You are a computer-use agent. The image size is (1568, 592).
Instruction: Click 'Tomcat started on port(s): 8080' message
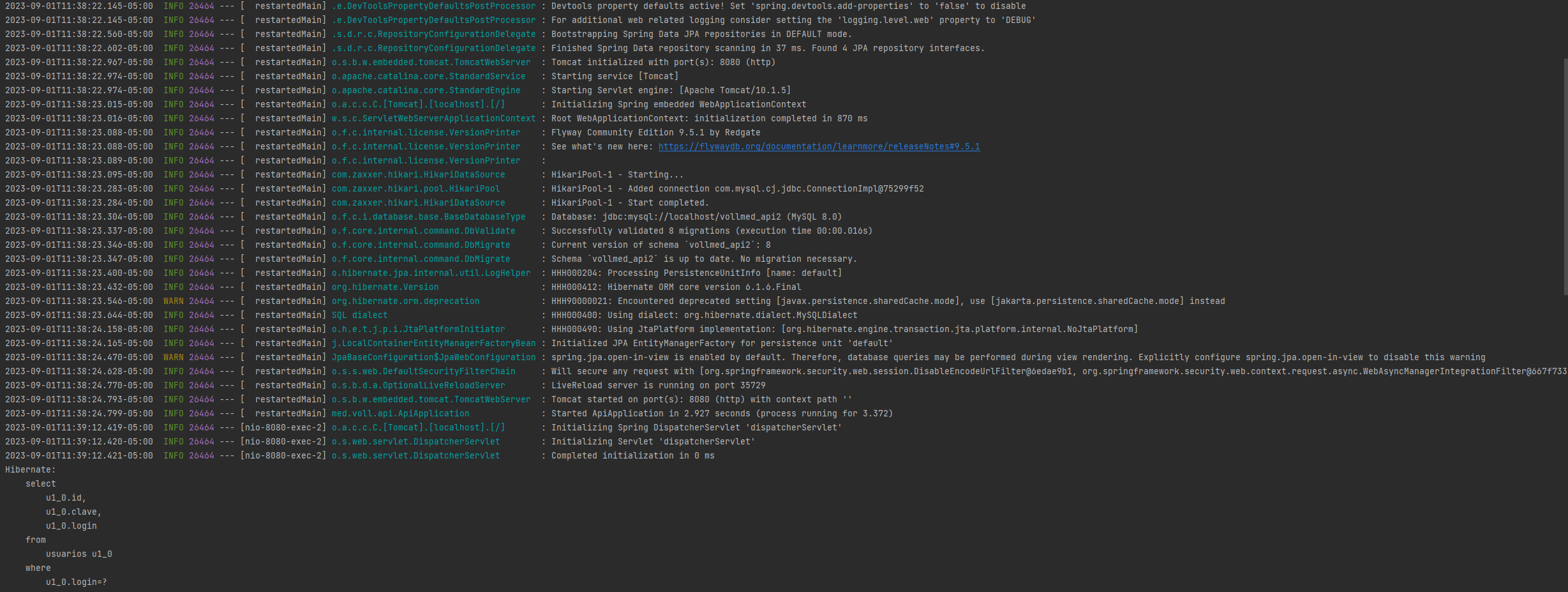[x=701, y=400]
